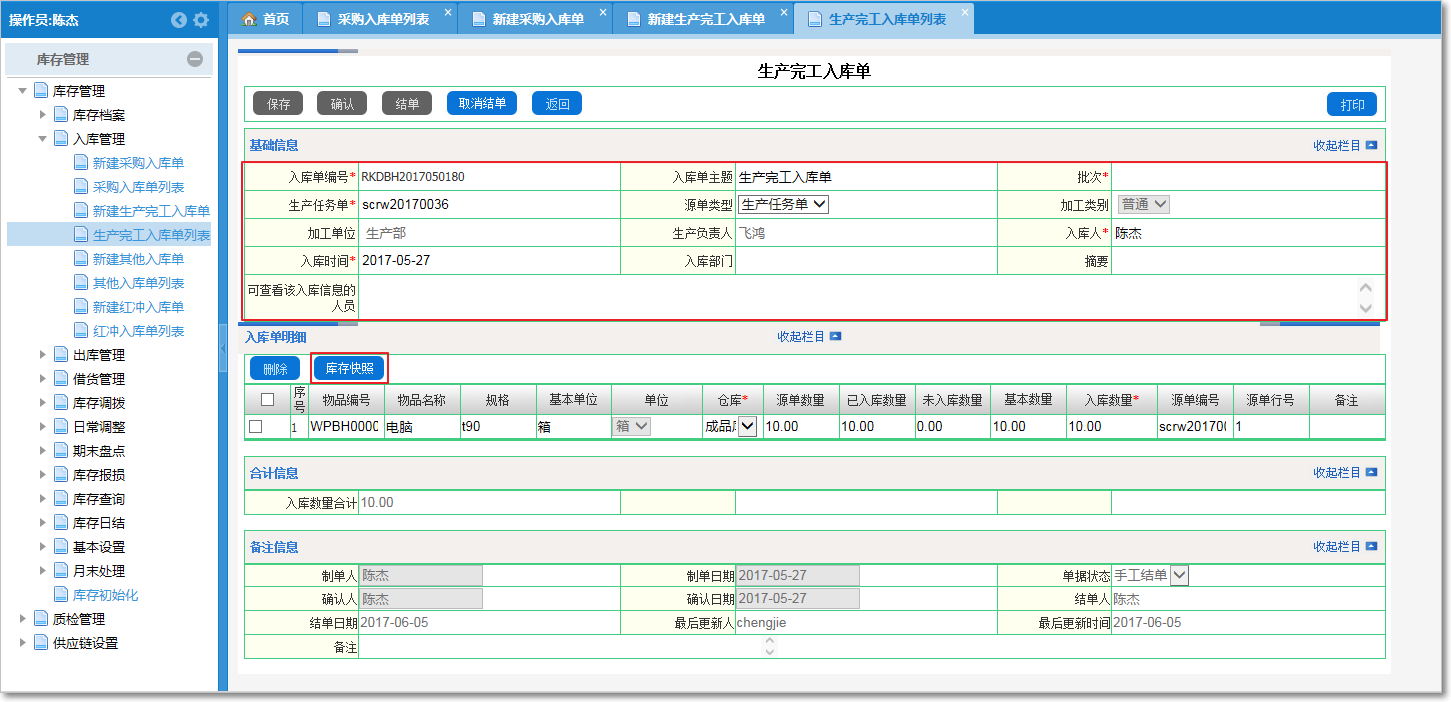The image size is (1451, 702).
Task: Open the 源单类型 dropdown
Action: pos(783,204)
